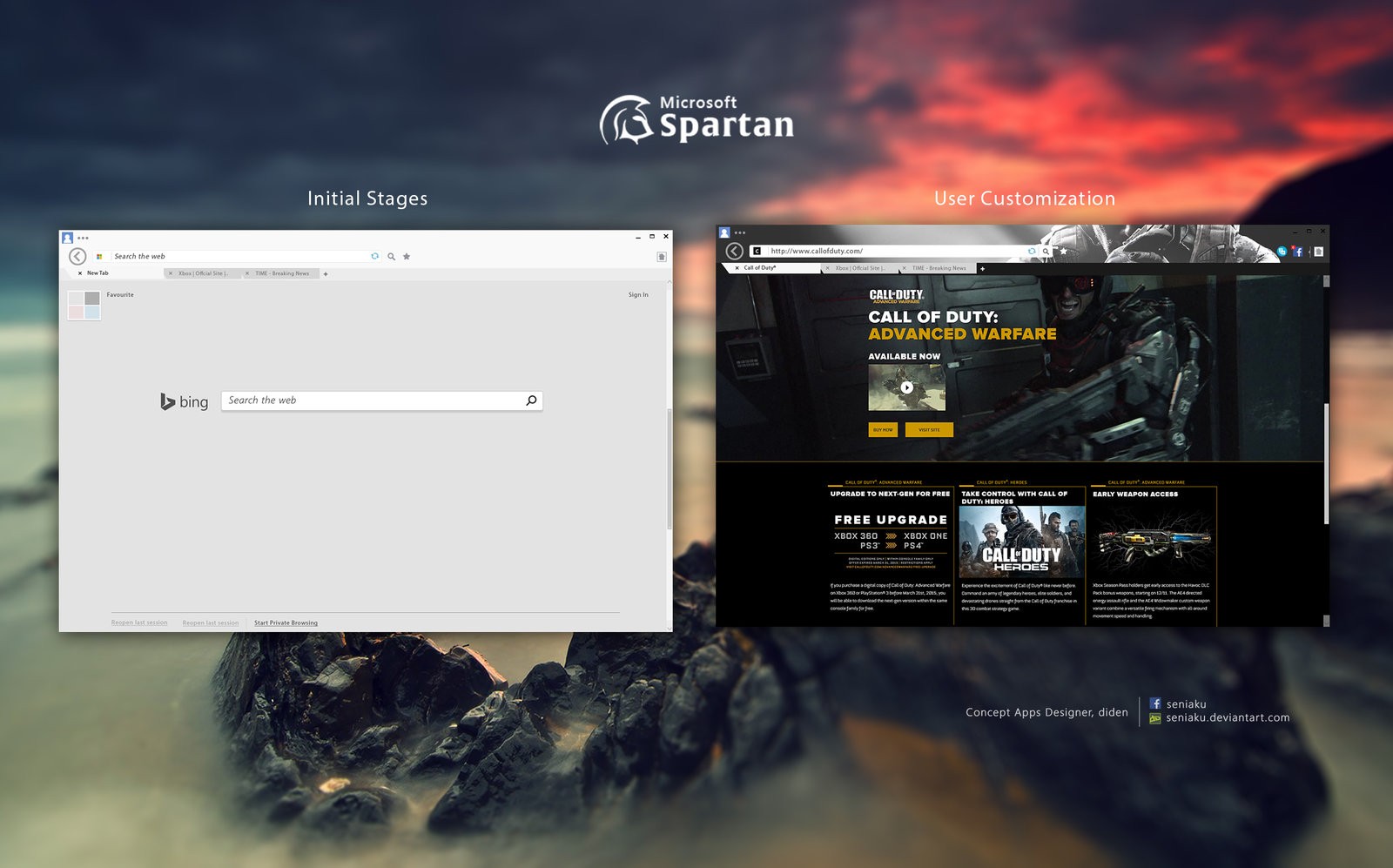
Task: Switch to the Xbox tab in the dark window
Action: (860, 268)
